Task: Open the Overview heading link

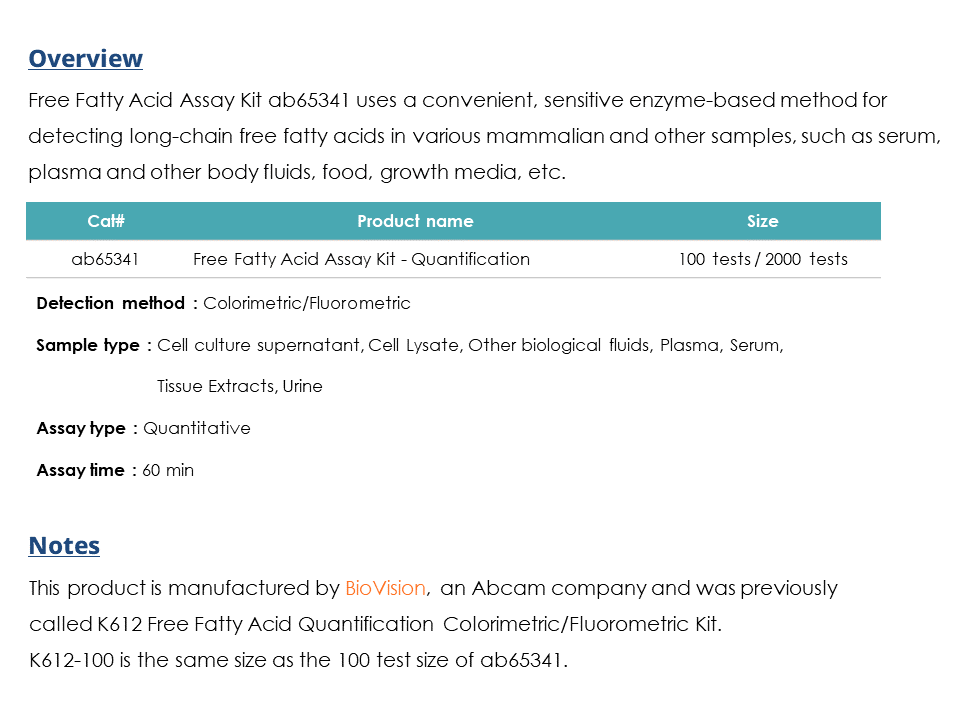Action: pos(86,59)
